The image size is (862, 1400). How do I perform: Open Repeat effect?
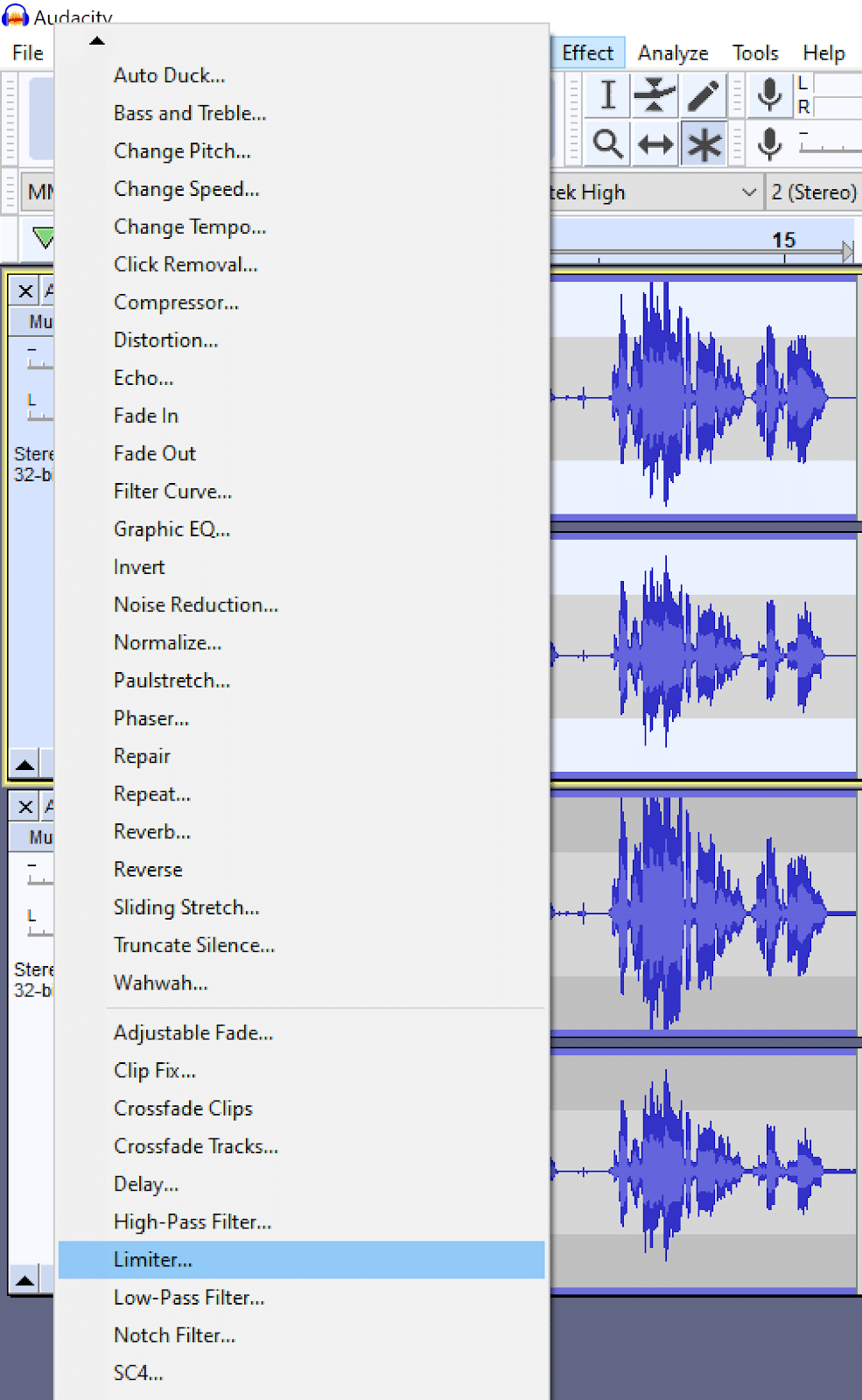(x=302, y=794)
